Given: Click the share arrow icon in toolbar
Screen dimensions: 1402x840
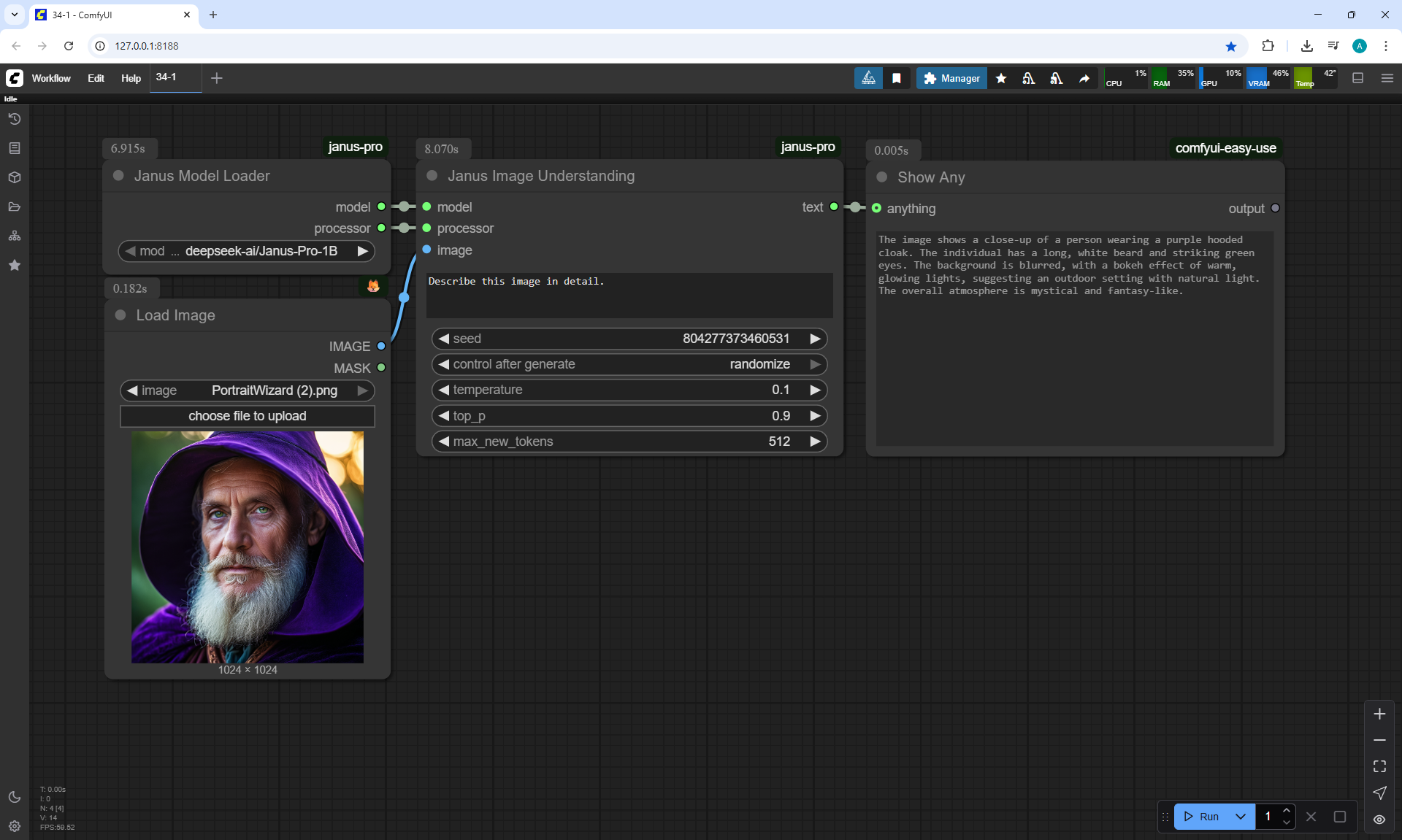Looking at the screenshot, I should 1084,78.
